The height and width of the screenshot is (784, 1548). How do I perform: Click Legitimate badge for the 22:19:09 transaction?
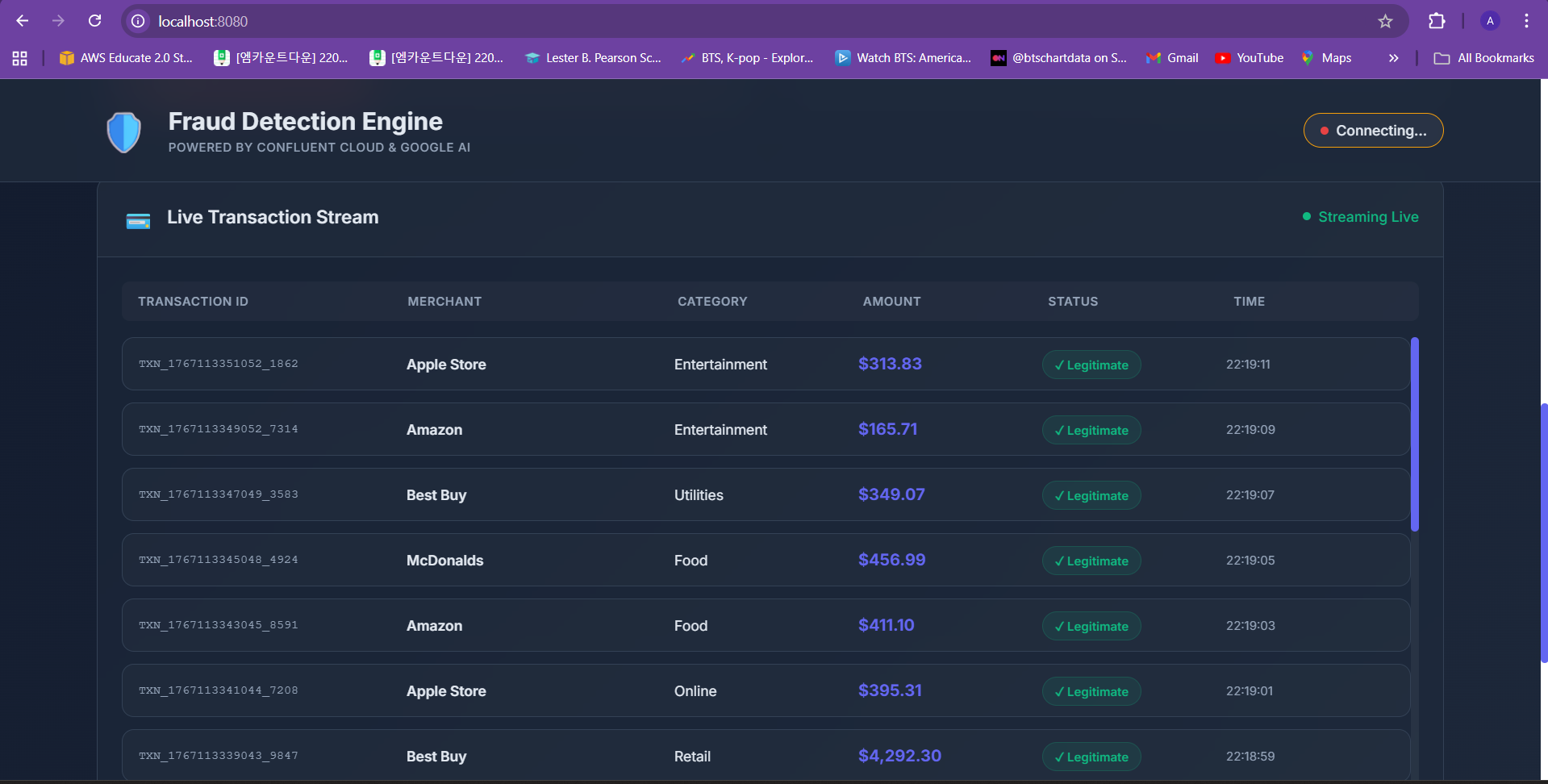tap(1091, 430)
